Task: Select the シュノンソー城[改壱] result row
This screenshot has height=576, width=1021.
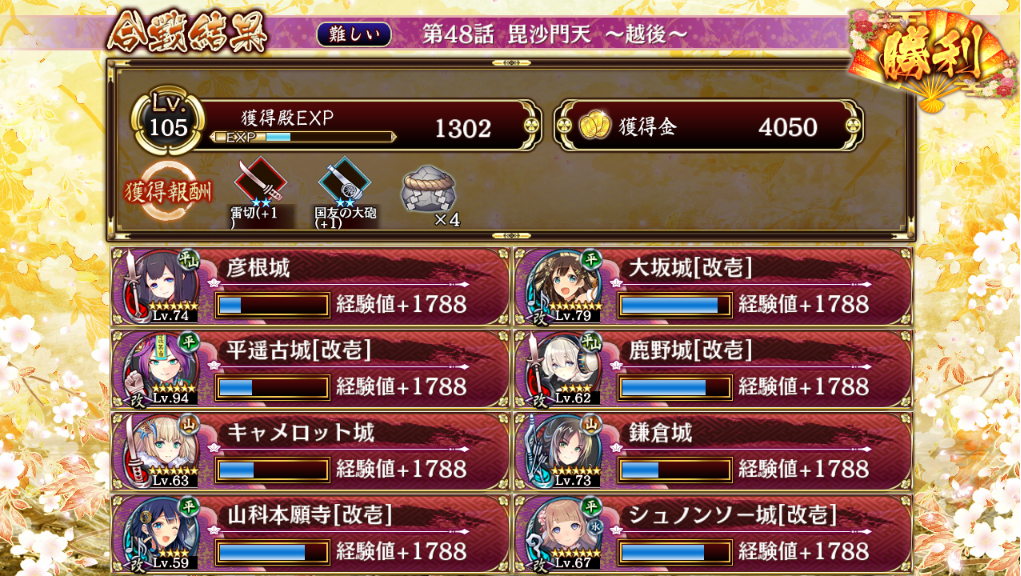Action: click(713, 534)
